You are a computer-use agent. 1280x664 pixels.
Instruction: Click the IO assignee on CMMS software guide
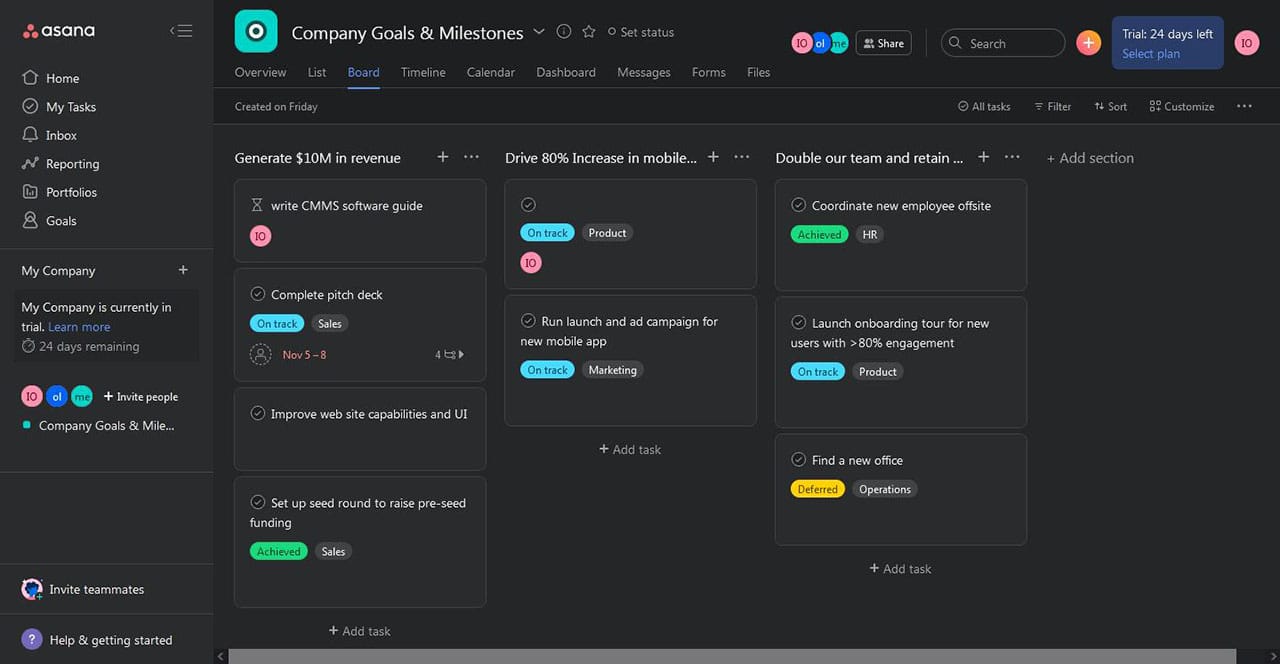[x=260, y=236]
